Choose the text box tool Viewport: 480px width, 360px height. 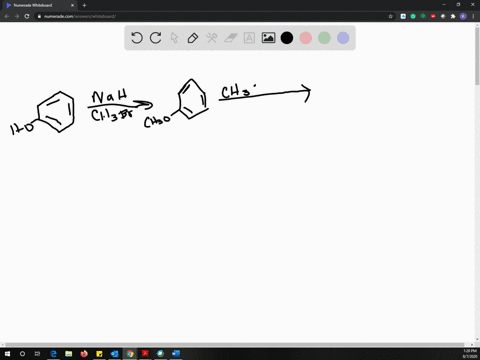pos(249,38)
